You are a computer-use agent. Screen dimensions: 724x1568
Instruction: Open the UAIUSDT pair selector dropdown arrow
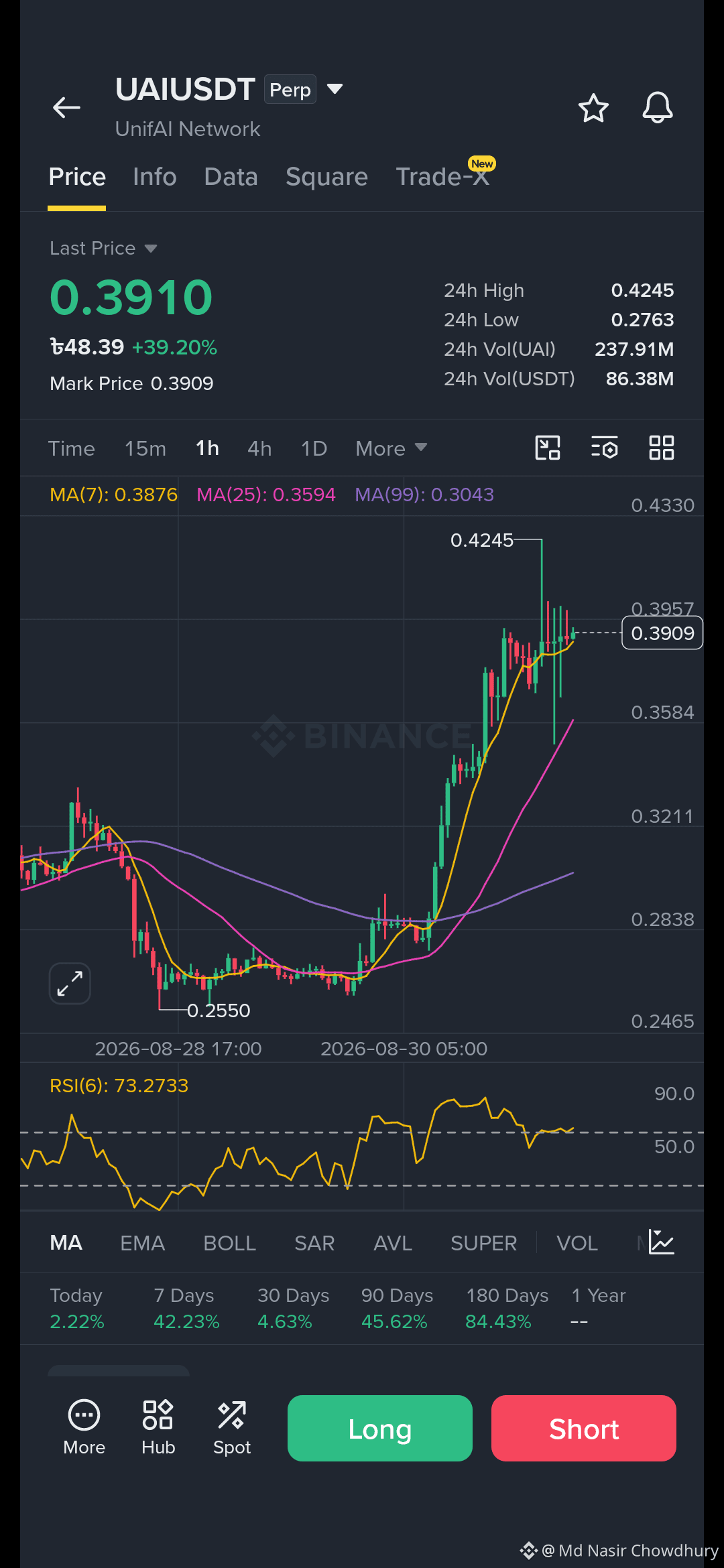(335, 89)
